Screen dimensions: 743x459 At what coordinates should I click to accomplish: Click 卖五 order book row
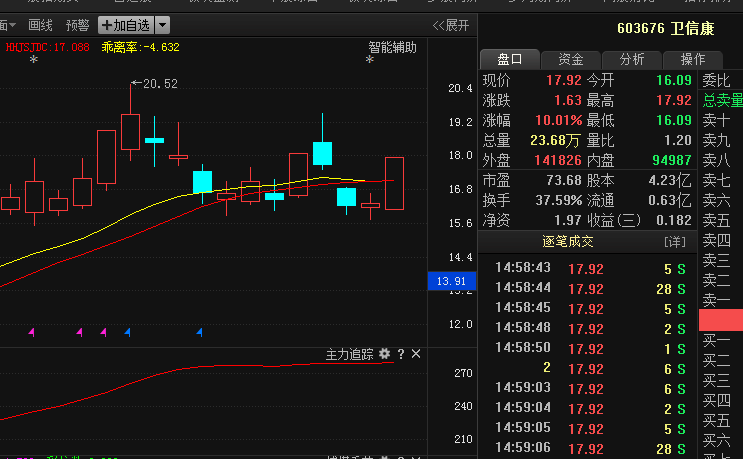pos(721,220)
